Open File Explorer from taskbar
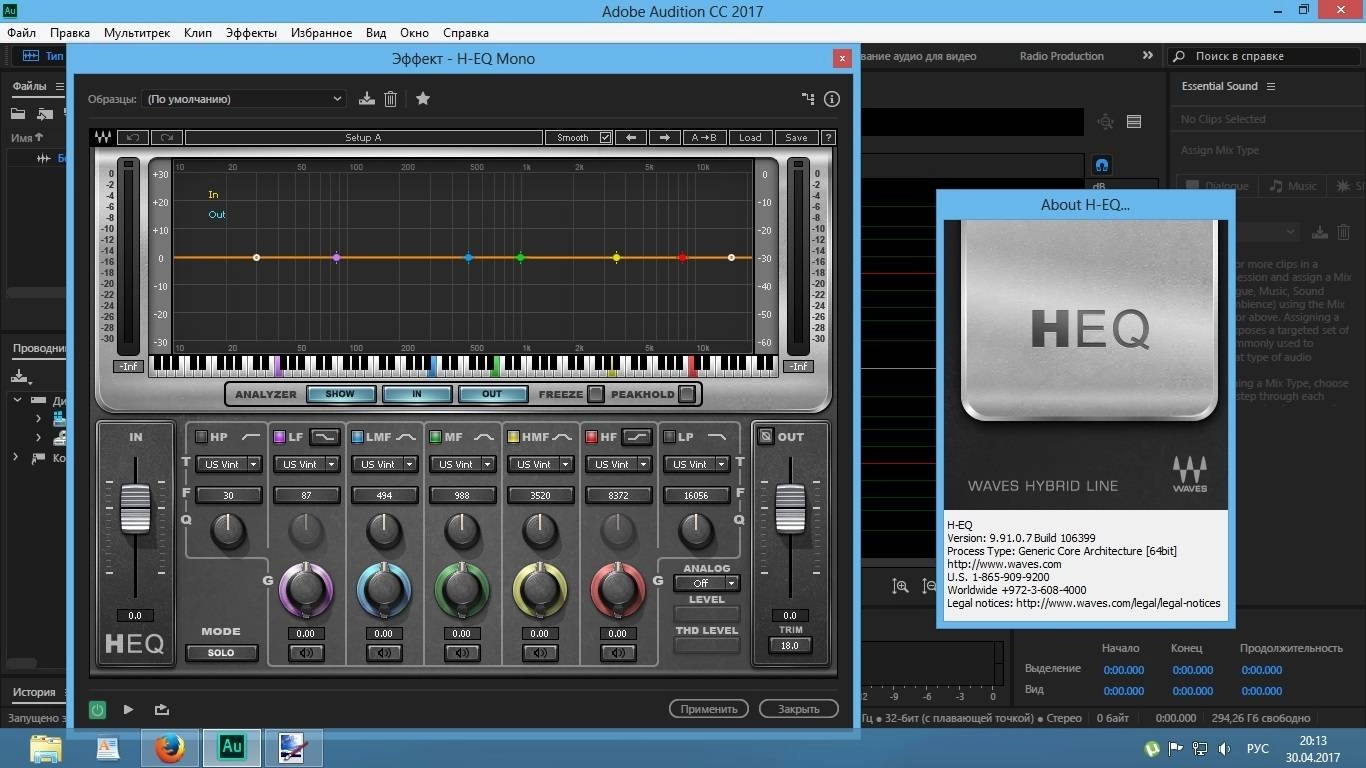This screenshot has height=768, width=1366. click(x=45, y=747)
